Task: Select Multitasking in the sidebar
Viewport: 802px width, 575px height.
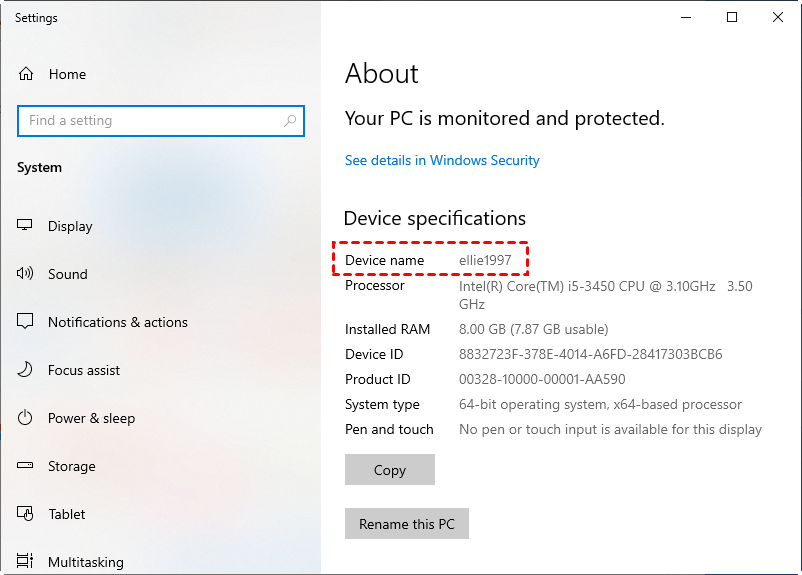Action: 86,562
